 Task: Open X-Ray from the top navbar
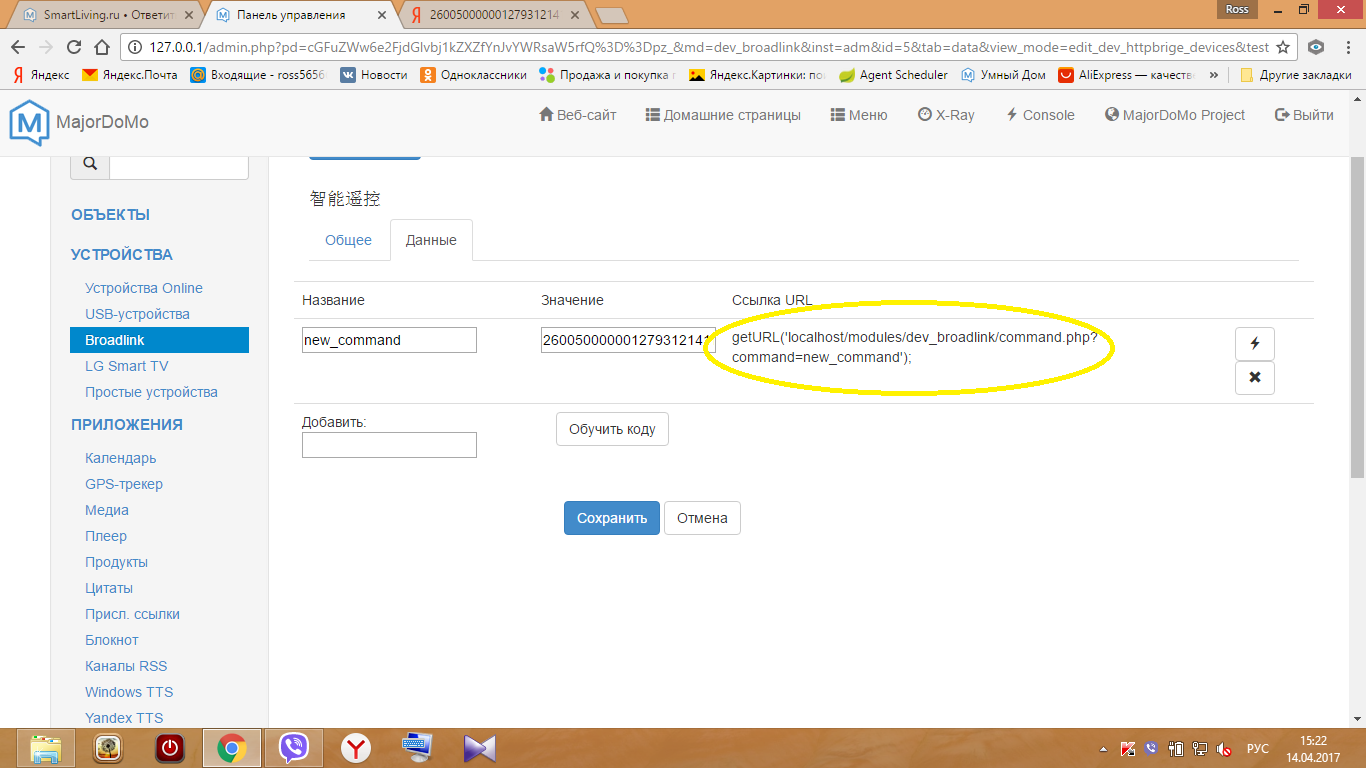point(946,115)
